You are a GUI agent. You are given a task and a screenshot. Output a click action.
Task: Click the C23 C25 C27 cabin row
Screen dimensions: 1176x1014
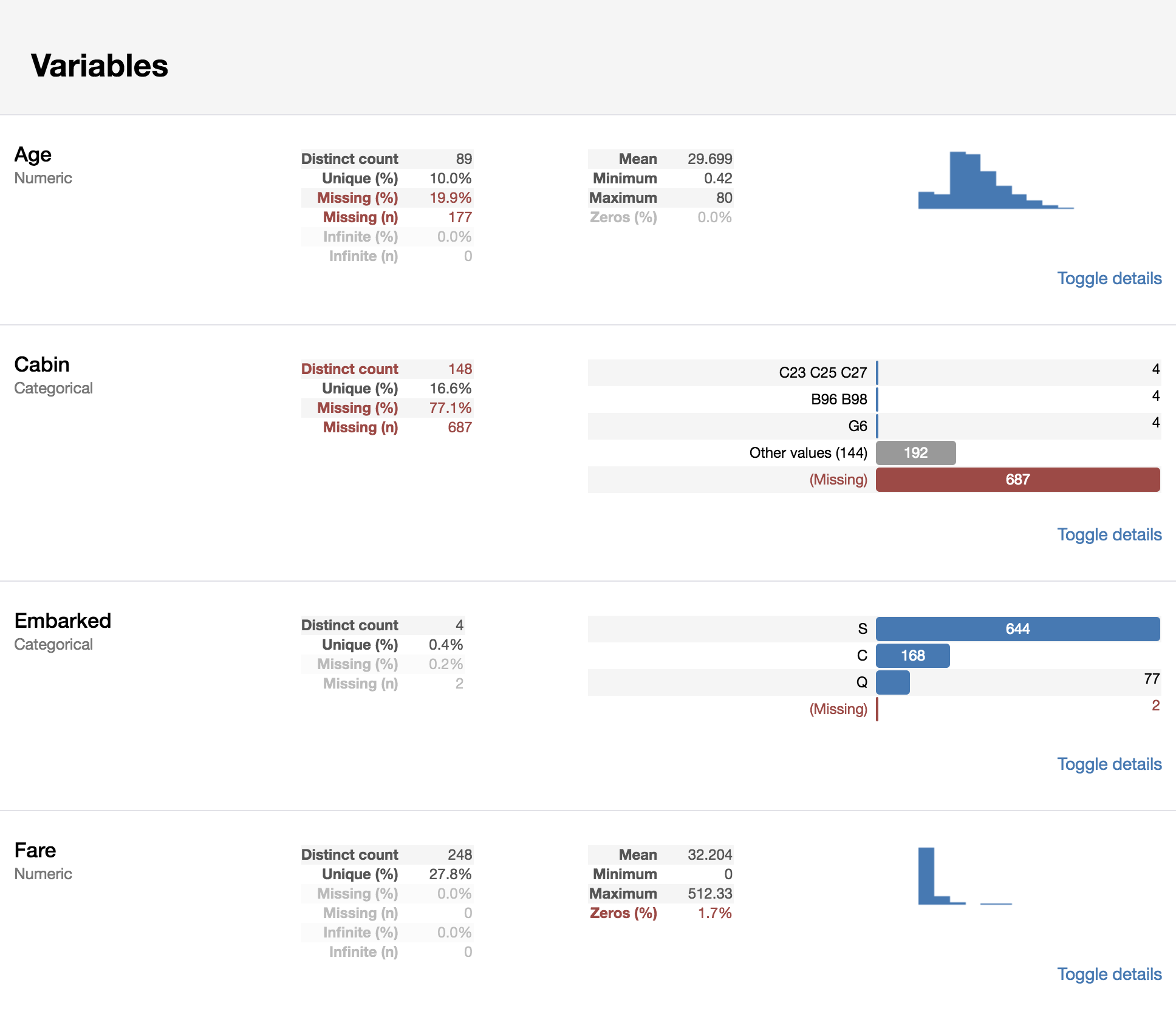pos(822,373)
